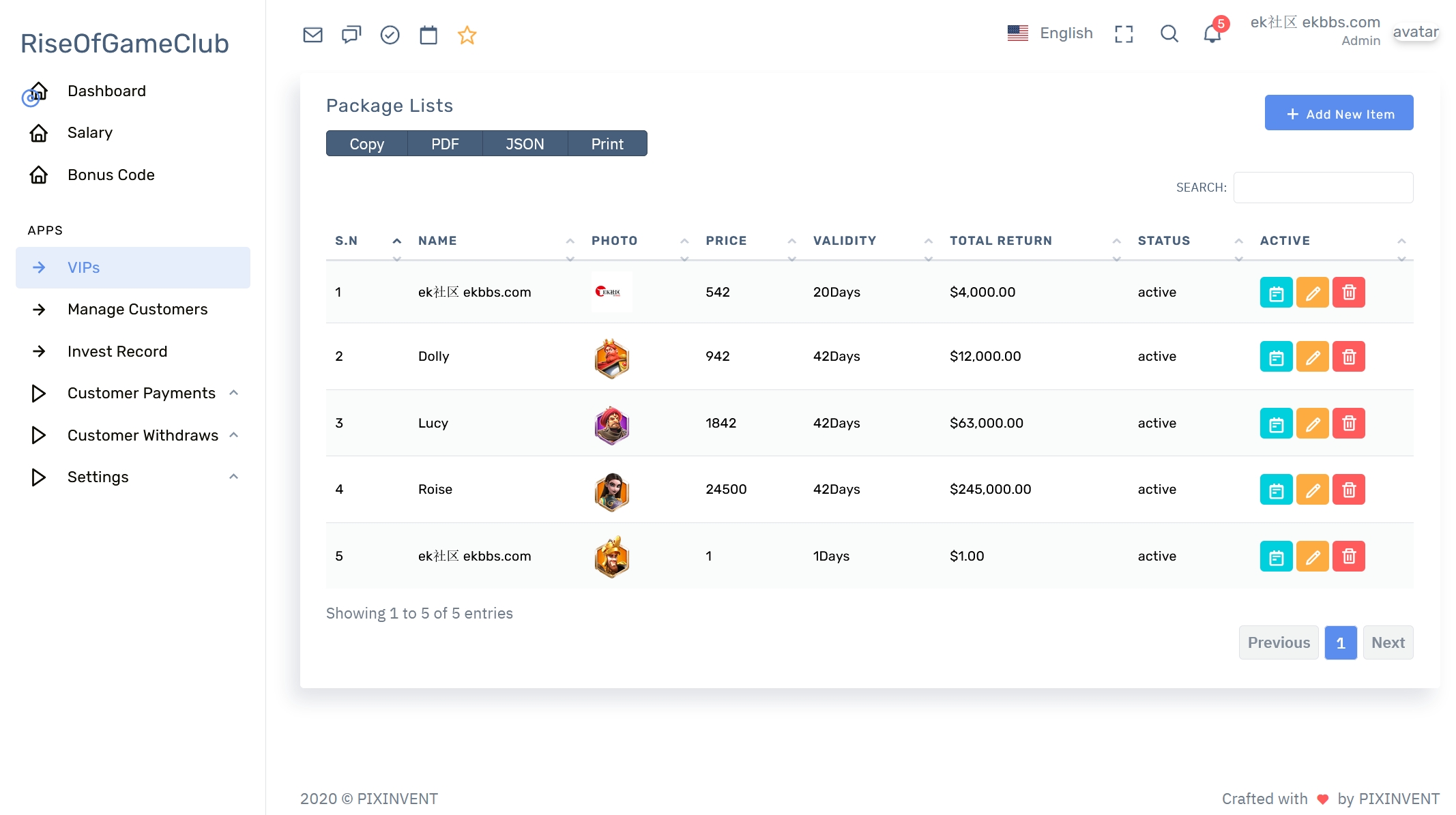Export the table as PDF
Viewport: 1456px width, 815px height.
[445, 144]
